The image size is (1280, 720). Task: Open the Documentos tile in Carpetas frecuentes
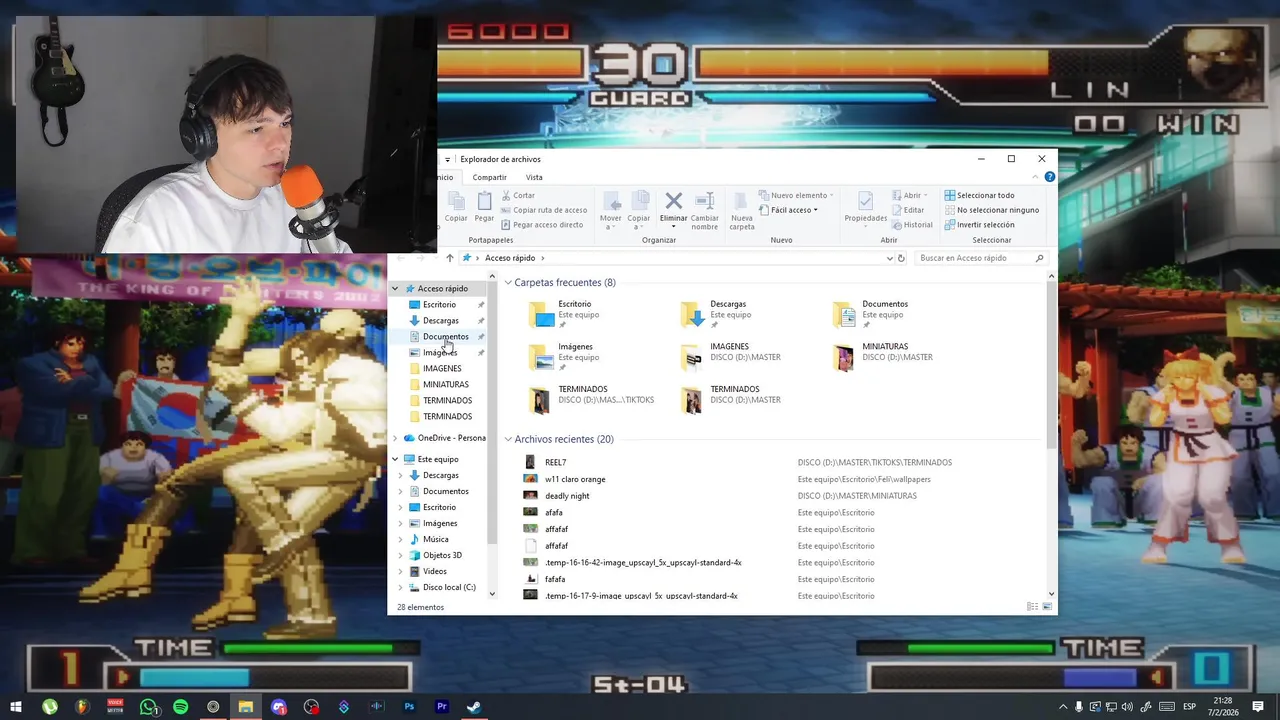(x=871, y=314)
